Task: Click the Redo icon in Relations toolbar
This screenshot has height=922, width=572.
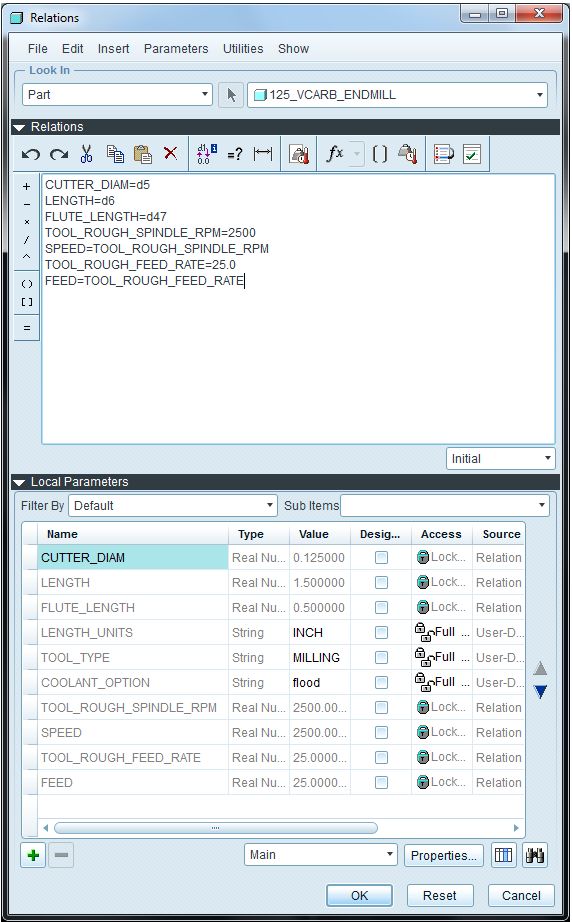Action: point(58,154)
